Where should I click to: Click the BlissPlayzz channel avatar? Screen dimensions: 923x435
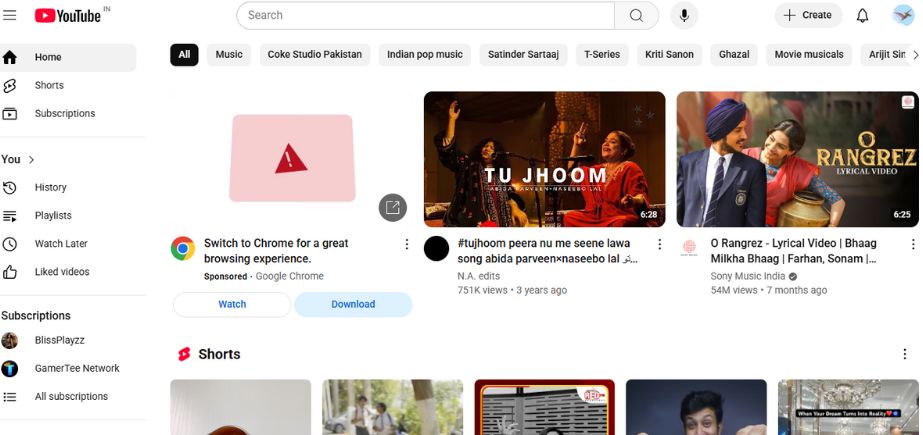pyautogui.click(x=9, y=340)
